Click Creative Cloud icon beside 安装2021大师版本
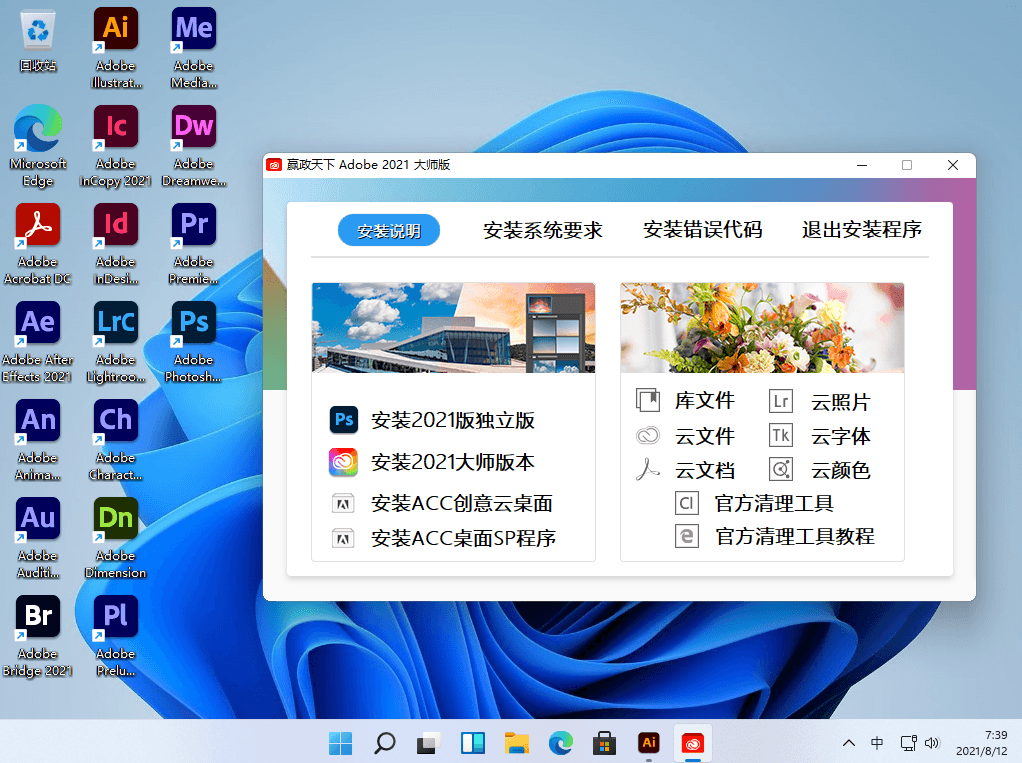 [x=343, y=461]
